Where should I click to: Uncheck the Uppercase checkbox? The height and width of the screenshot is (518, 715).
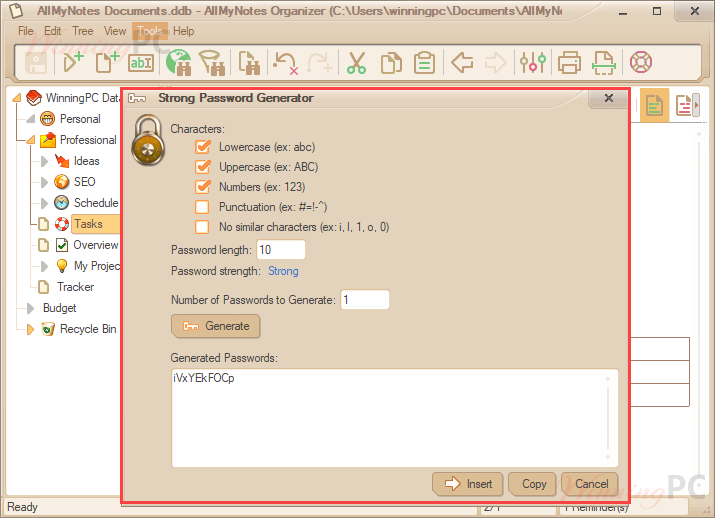[x=202, y=167]
